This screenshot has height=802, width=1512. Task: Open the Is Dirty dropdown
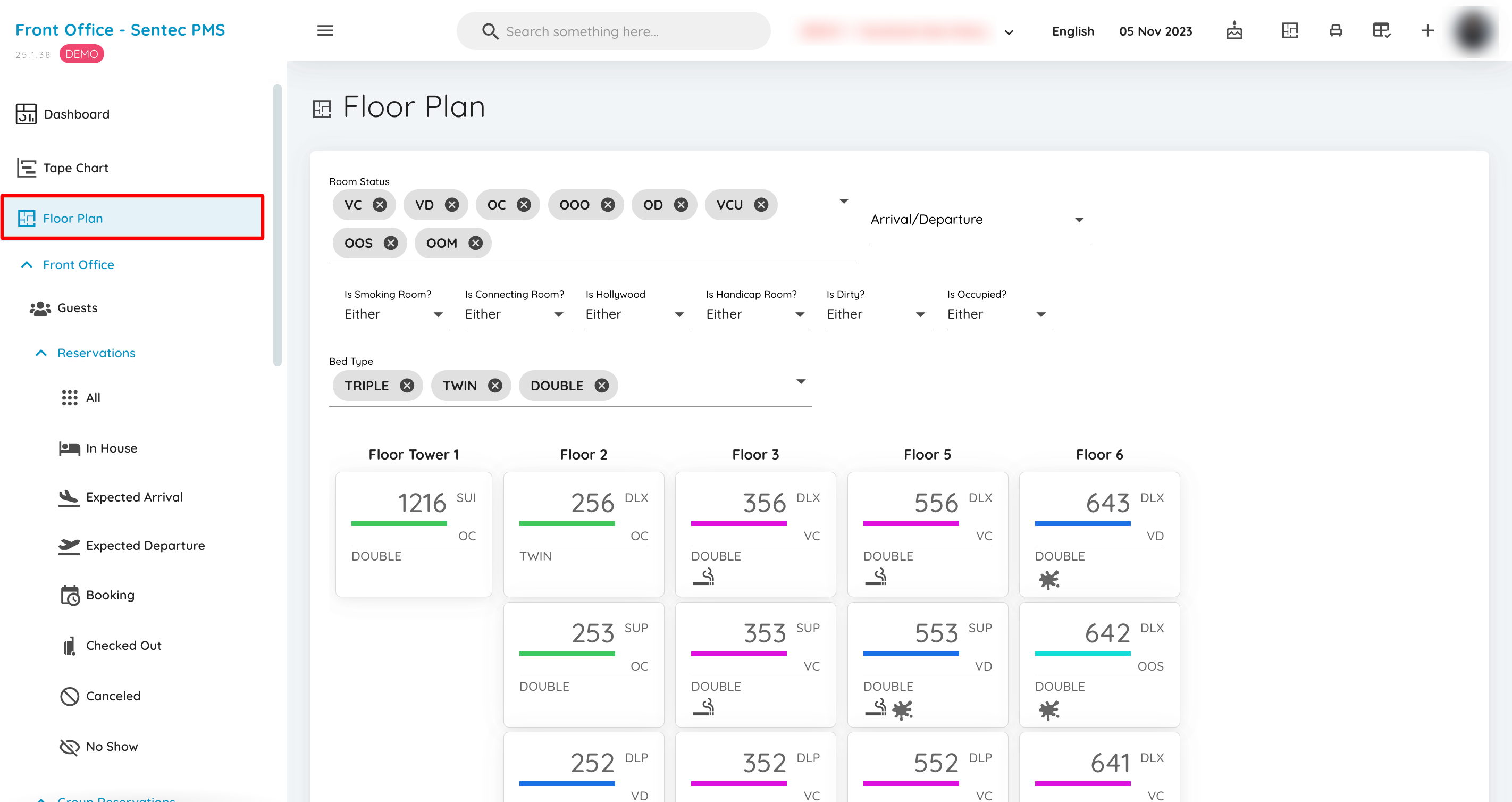click(879, 314)
